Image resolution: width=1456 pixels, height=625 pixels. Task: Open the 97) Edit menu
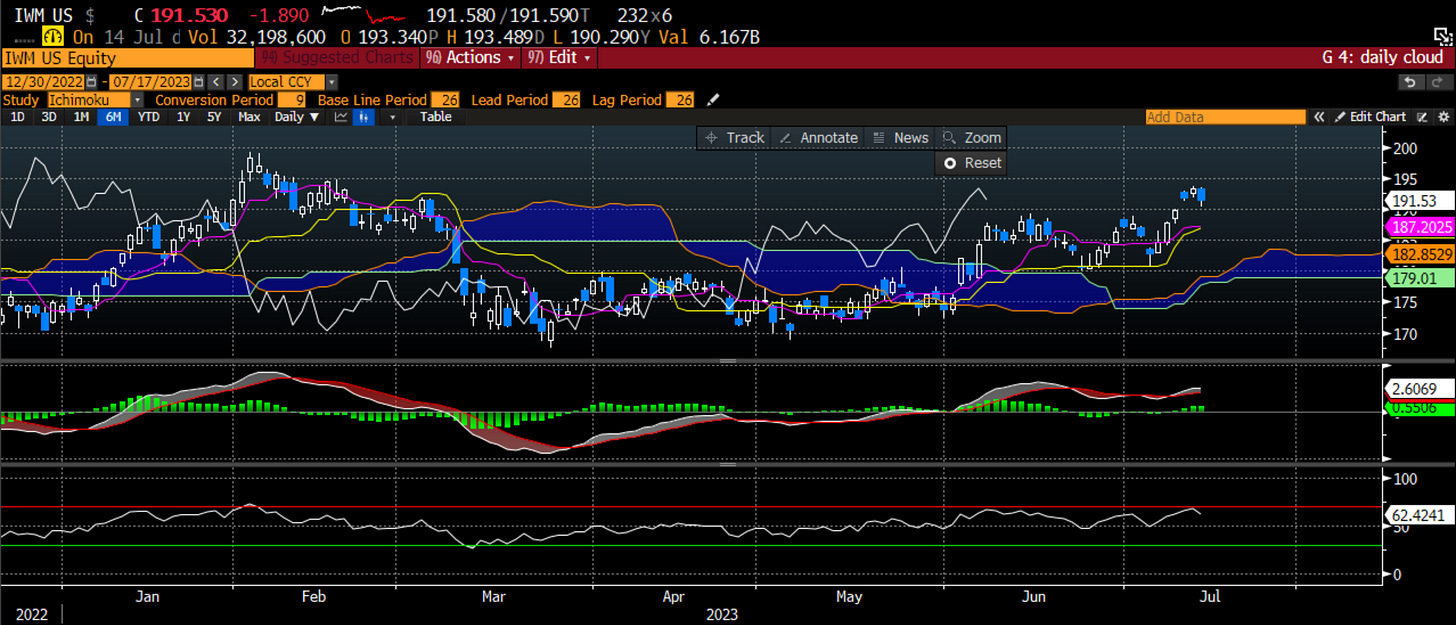[560, 57]
